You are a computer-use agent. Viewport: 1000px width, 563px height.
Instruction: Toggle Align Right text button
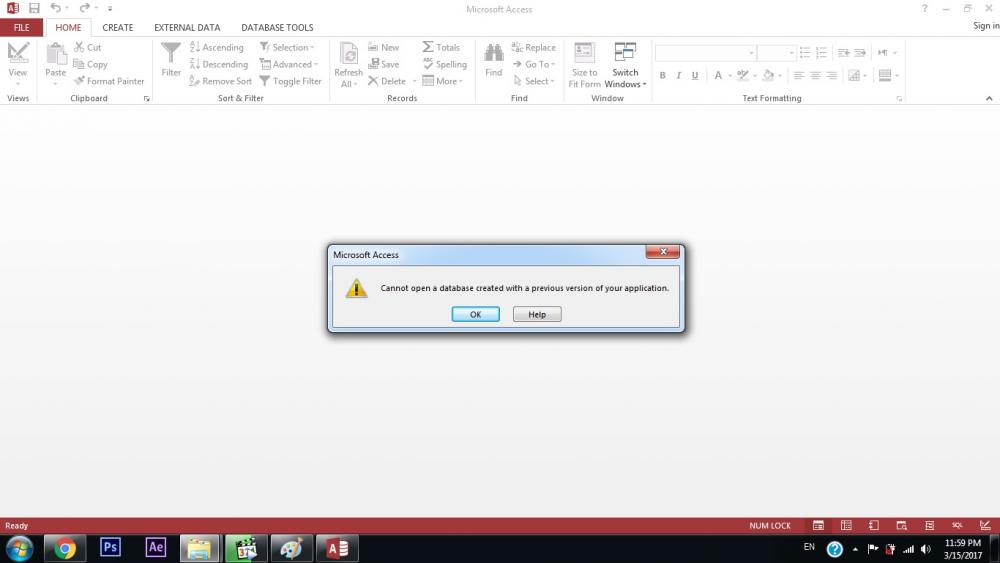click(x=832, y=75)
